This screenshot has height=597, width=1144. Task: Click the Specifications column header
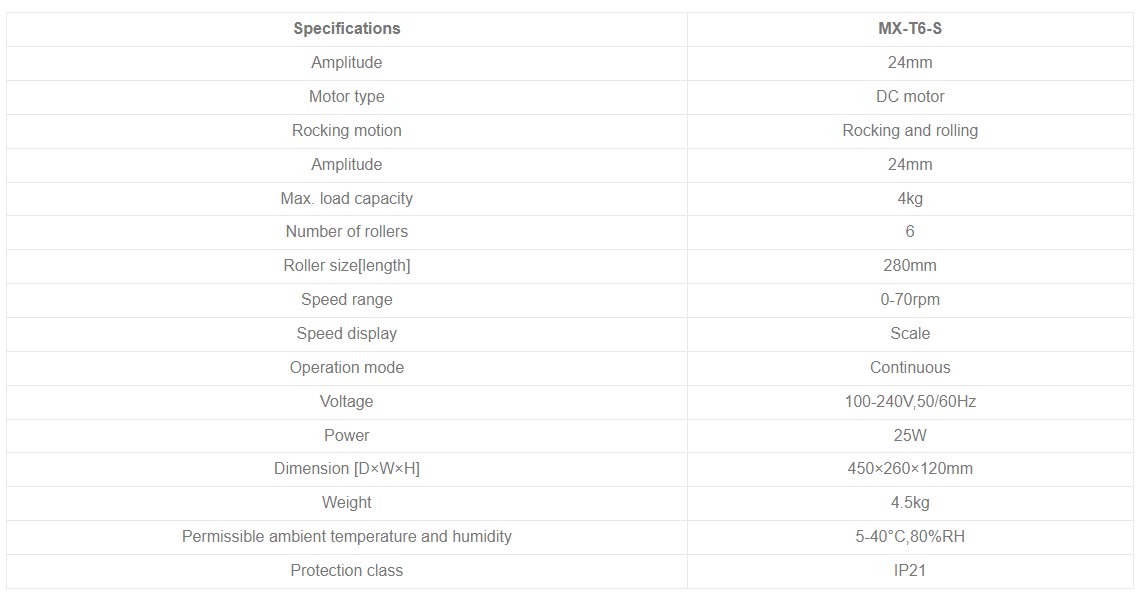(346, 28)
